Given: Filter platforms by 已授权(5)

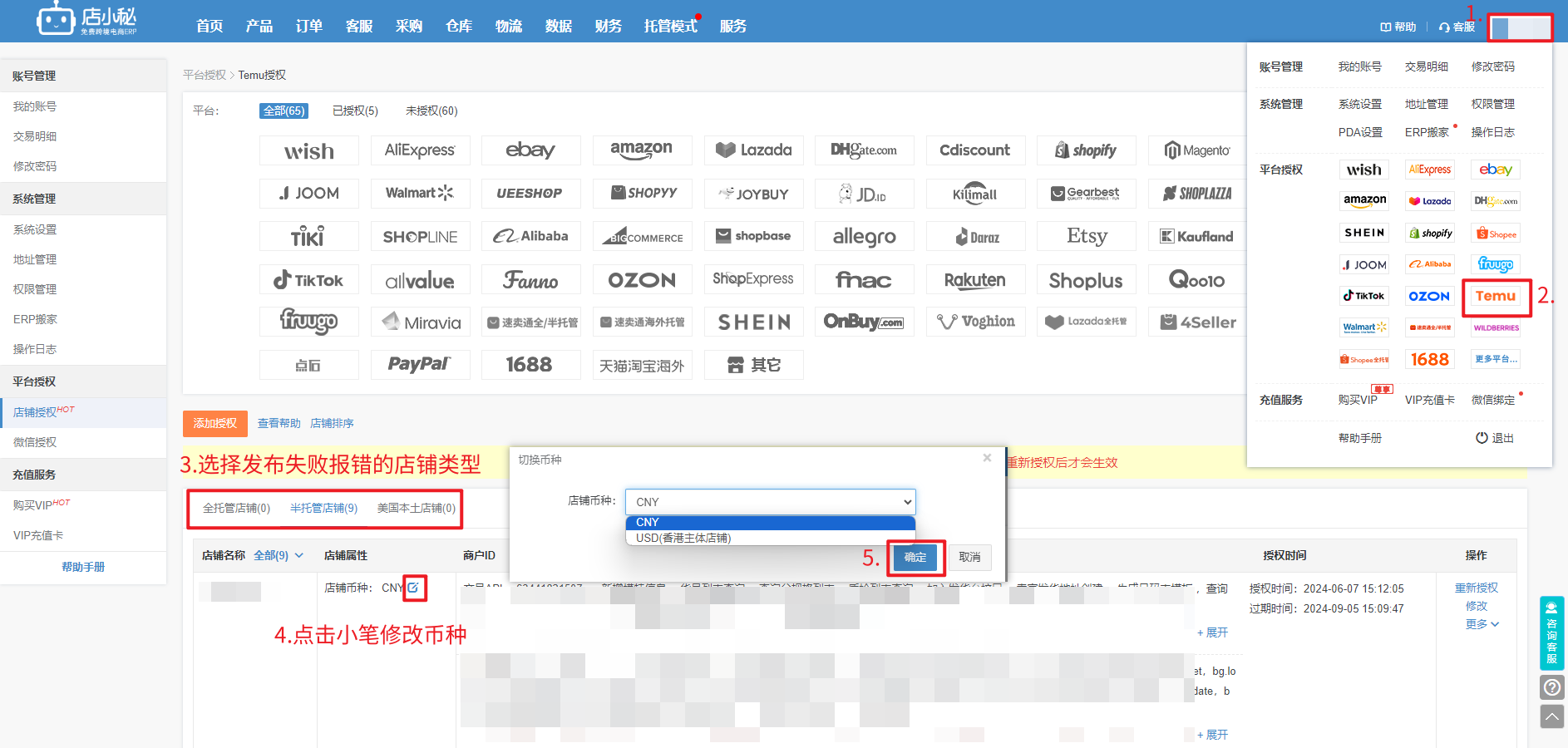Looking at the screenshot, I should tap(355, 111).
